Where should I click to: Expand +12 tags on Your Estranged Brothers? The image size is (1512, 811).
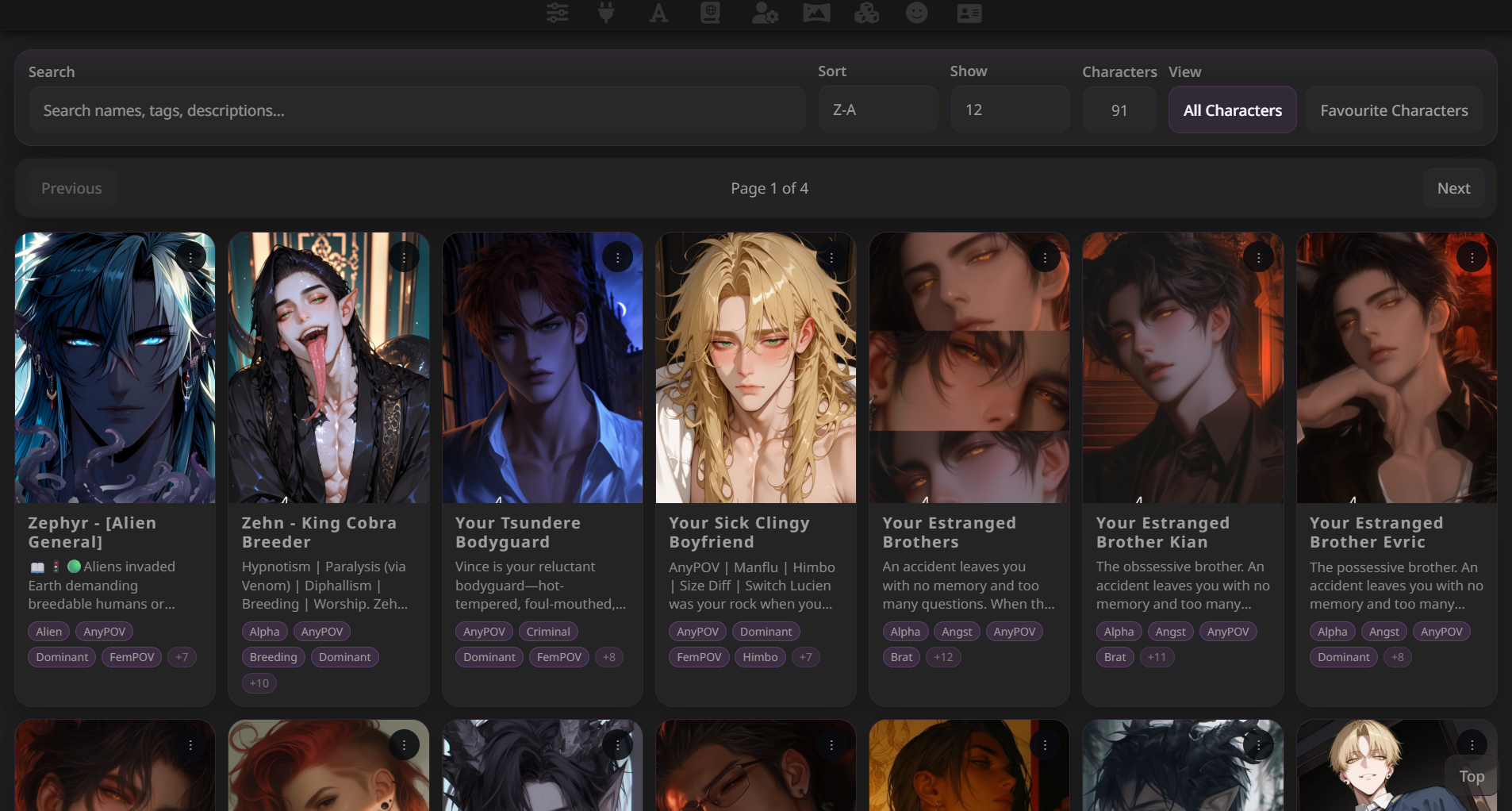[x=943, y=657]
